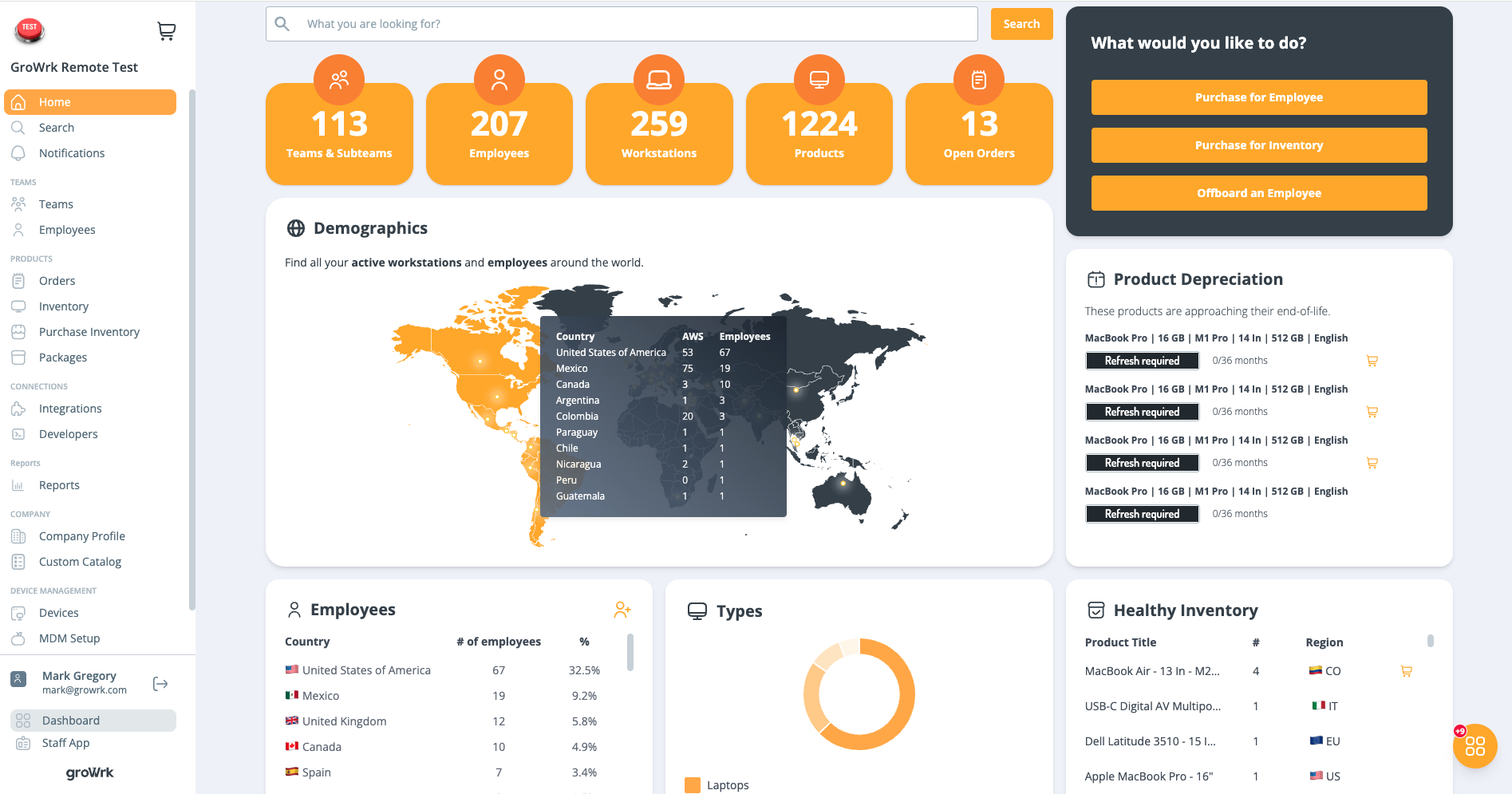The image size is (1512, 794).
Task: Click Offboard an Employee button
Action: point(1259,193)
